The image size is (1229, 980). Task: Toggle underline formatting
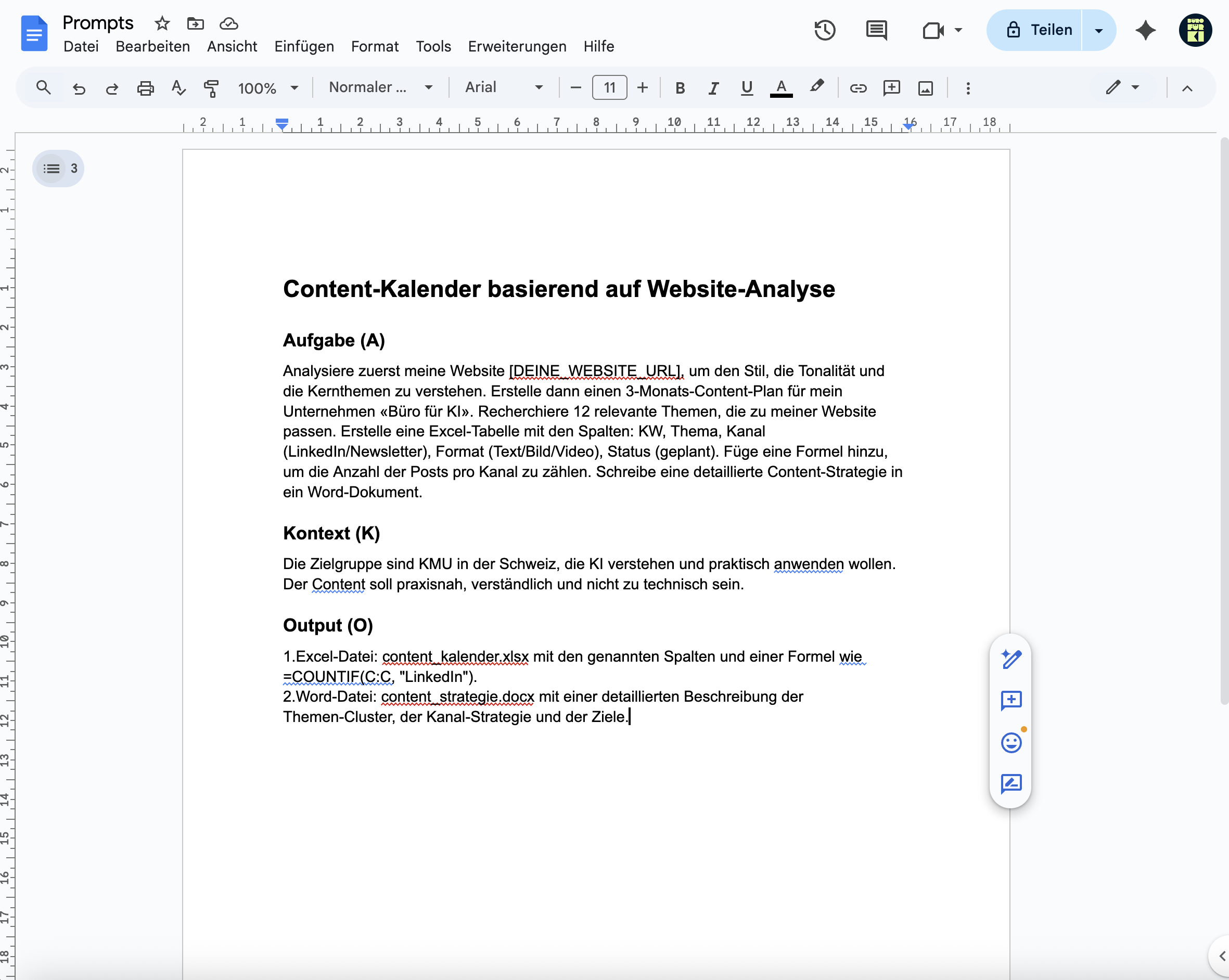coord(746,88)
